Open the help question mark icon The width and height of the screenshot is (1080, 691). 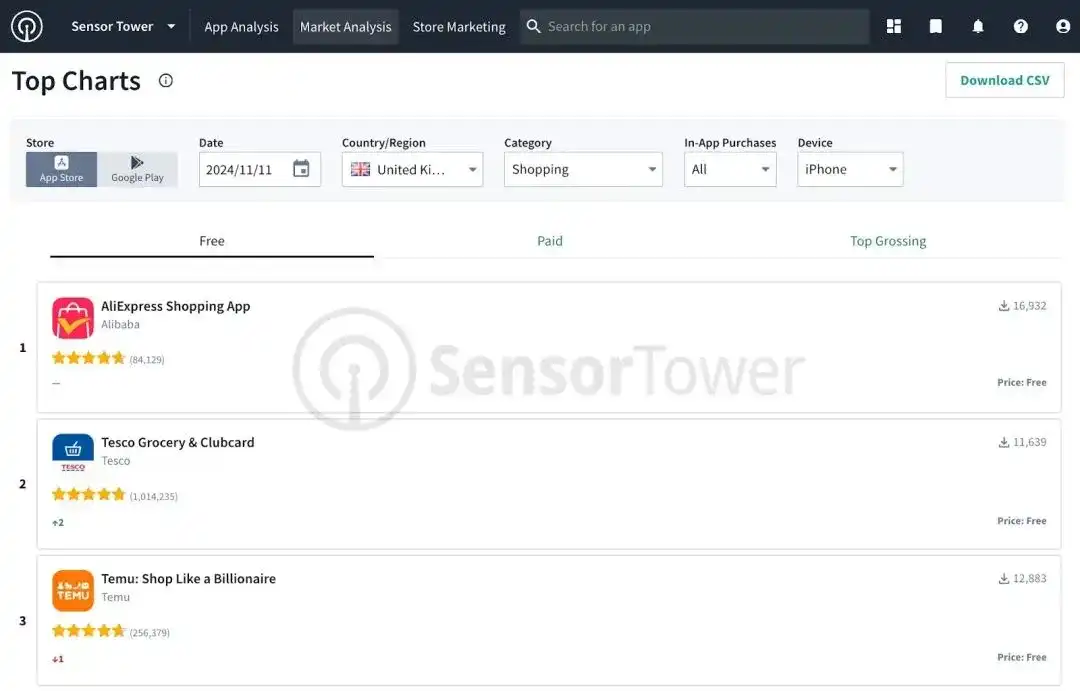1020,26
